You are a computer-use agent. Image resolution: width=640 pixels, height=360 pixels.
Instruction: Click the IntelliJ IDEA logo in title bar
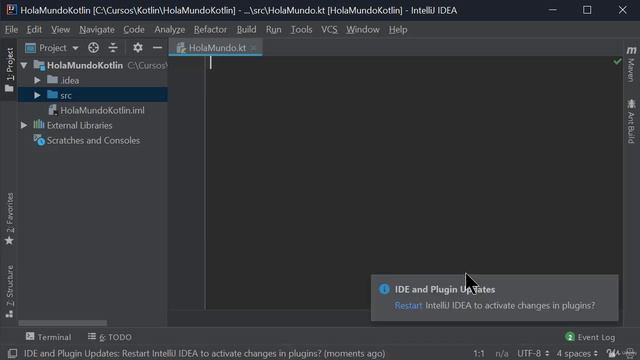(11, 10)
